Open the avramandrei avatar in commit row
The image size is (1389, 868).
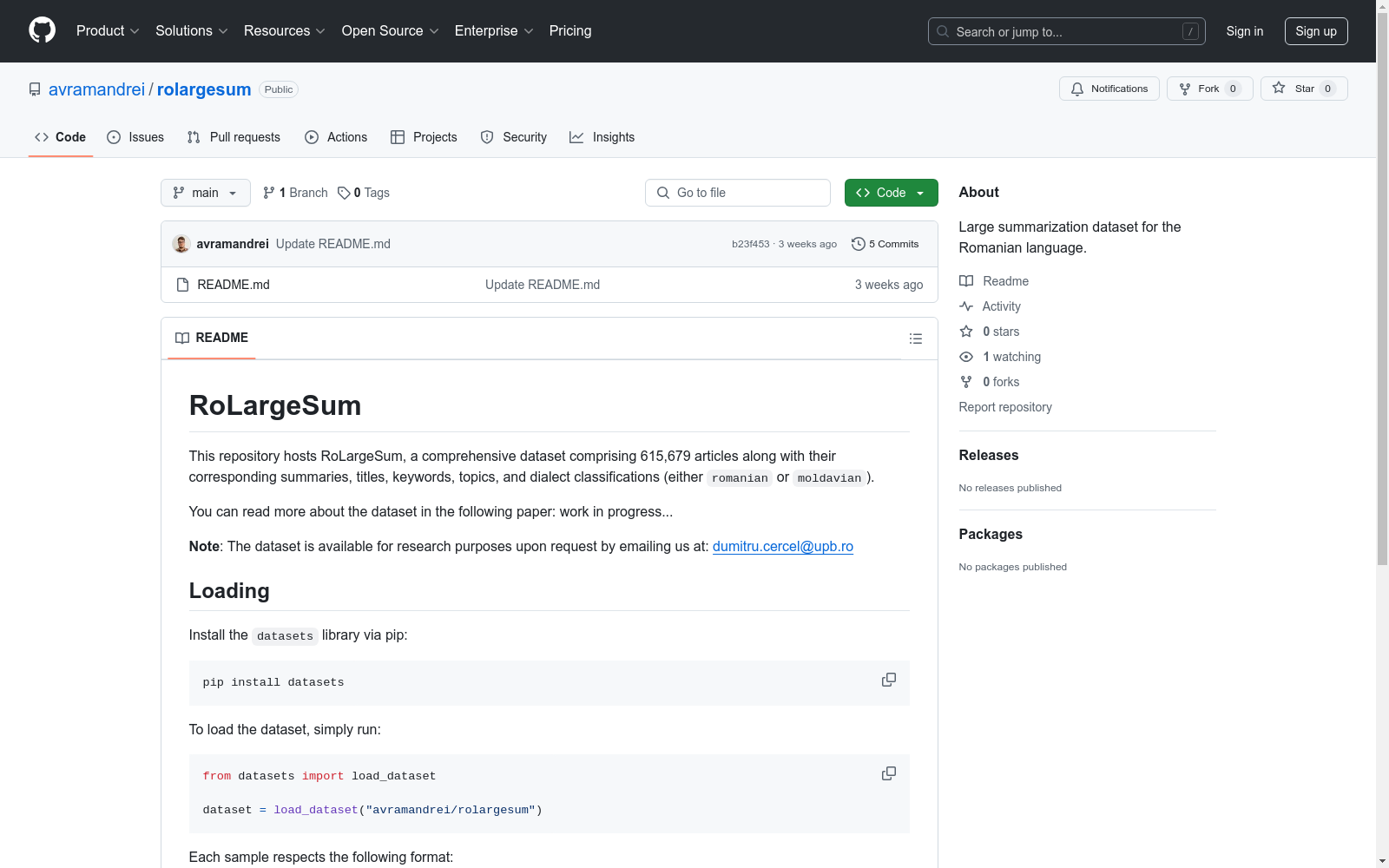(181, 244)
